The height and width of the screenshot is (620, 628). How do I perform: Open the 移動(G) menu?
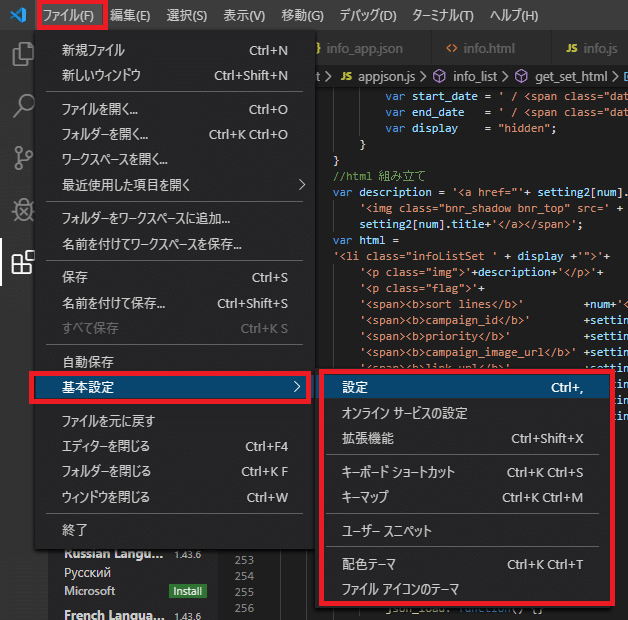(x=302, y=16)
